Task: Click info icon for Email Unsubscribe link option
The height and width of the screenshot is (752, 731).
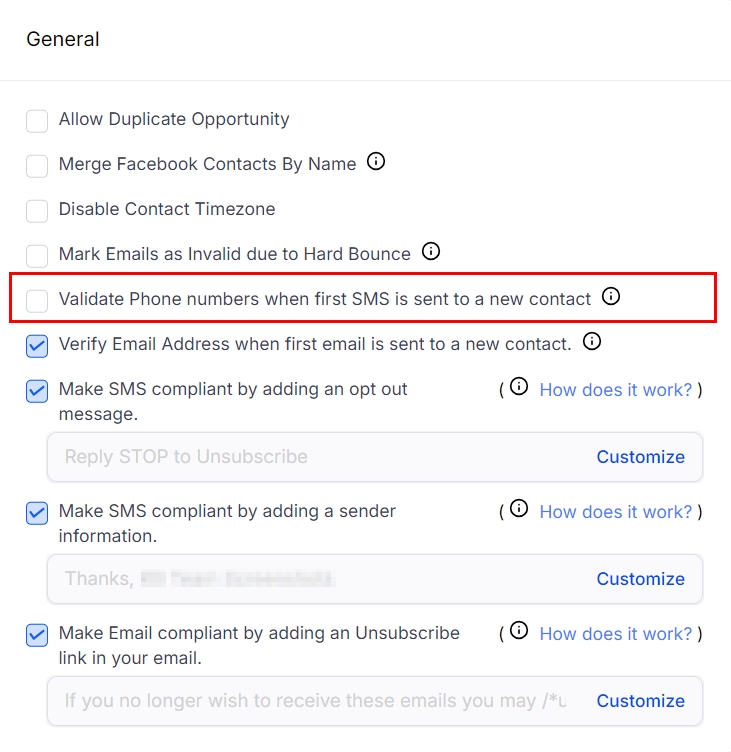Action: pos(518,631)
